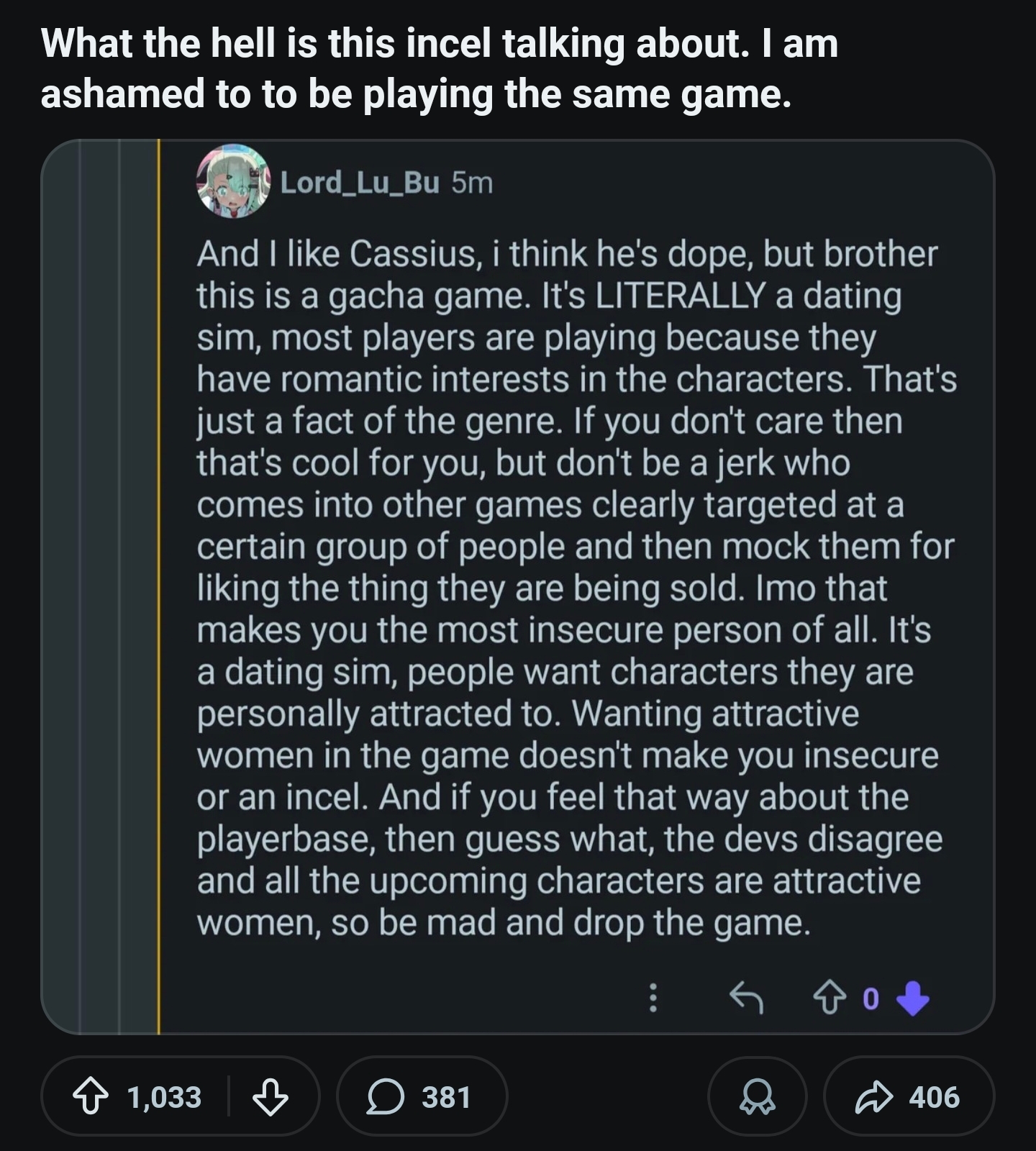Image resolution: width=1036 pixels, height=1151 pixels.
Task: Upvote the post with 1,033 votes
Action: (x=91, y=1097)
